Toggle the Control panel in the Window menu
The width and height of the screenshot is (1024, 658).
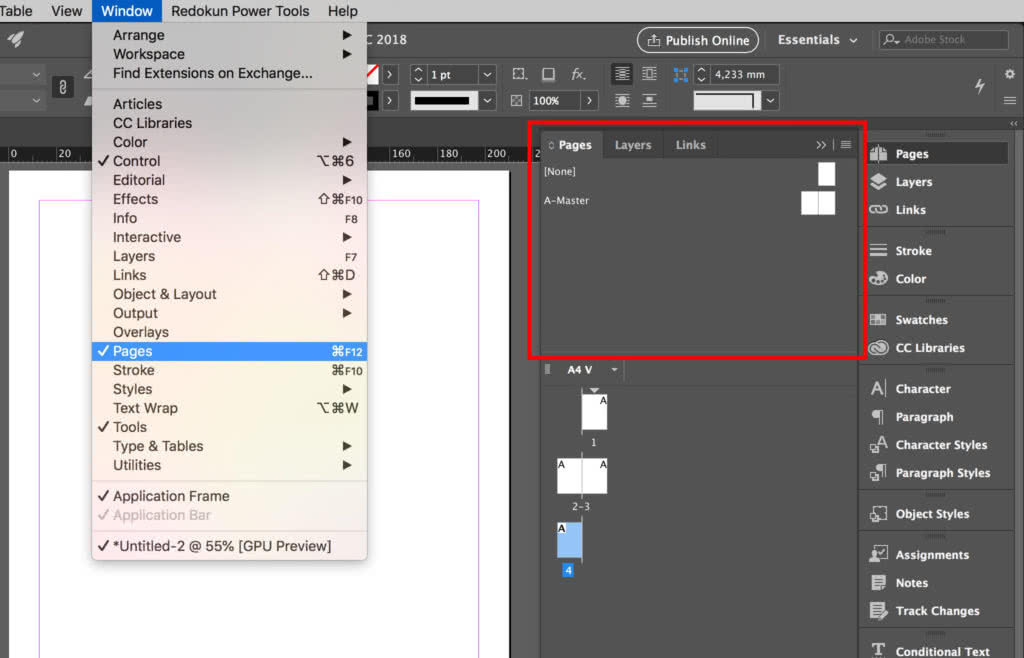click(141, 161)
